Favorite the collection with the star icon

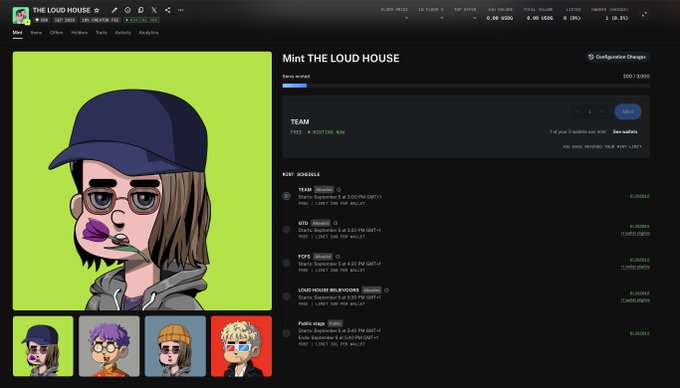click(97, 10)
